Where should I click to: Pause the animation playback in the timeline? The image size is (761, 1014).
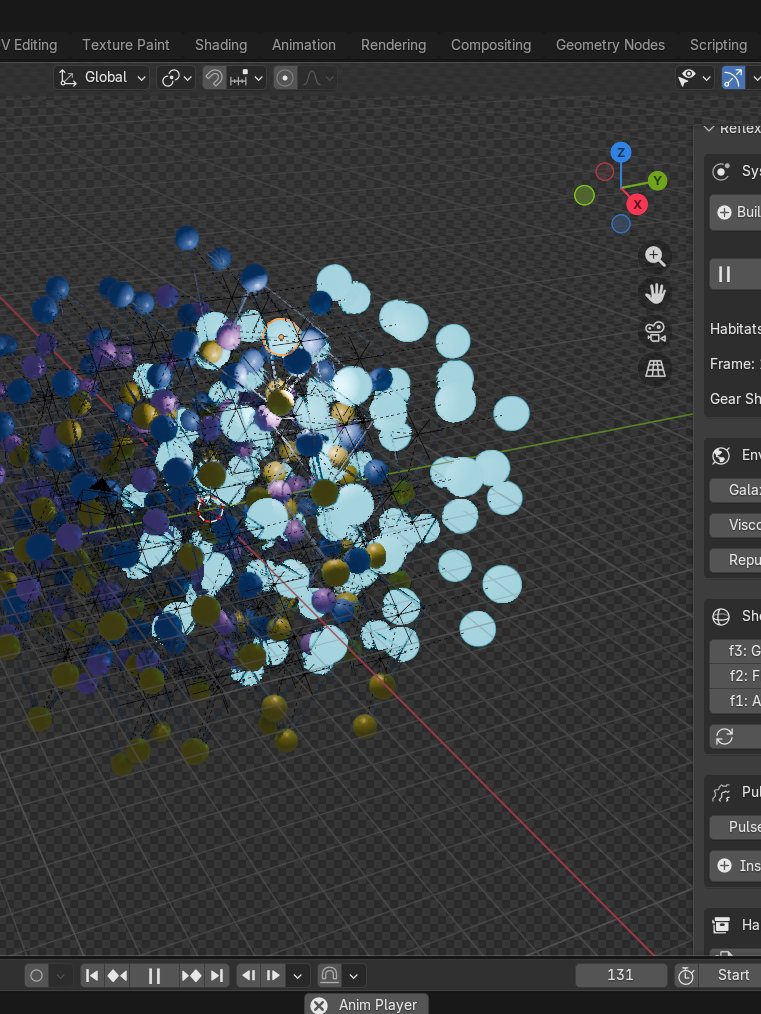pyautogui.click(x=155, y=976)
